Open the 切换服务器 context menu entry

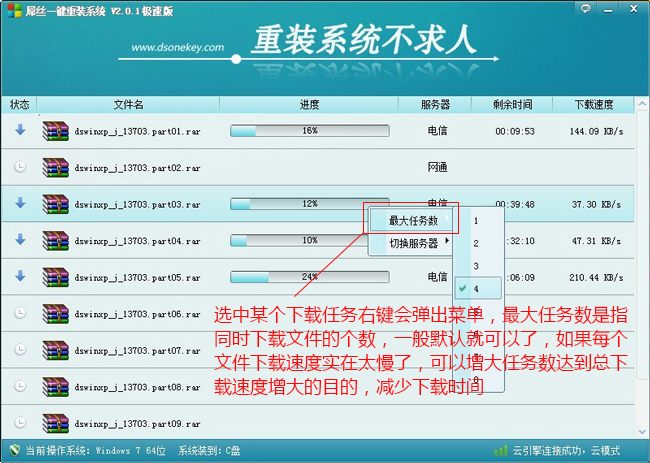click(410, 243)
